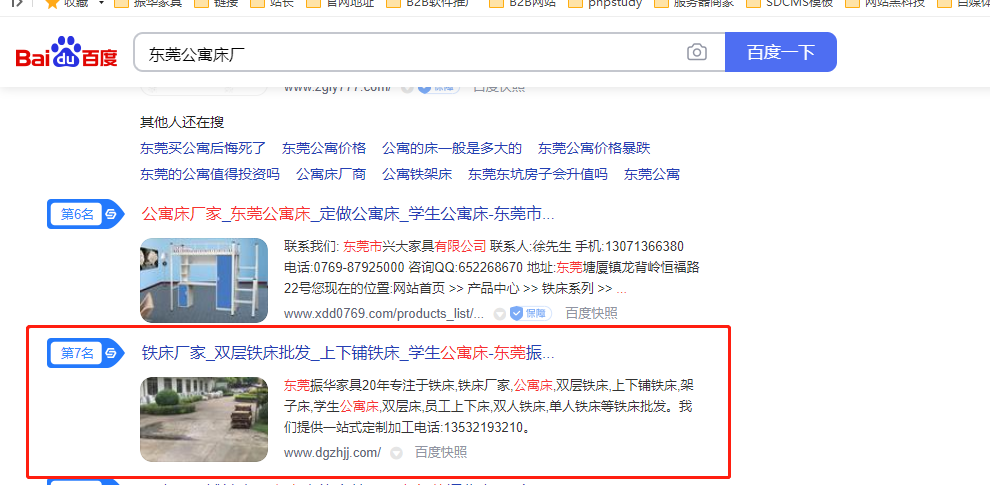990x485 pixels.
Task: Expand the arrow next to www.dgzhjj.com
Action: pyautogui.click(x=397, y=453)
